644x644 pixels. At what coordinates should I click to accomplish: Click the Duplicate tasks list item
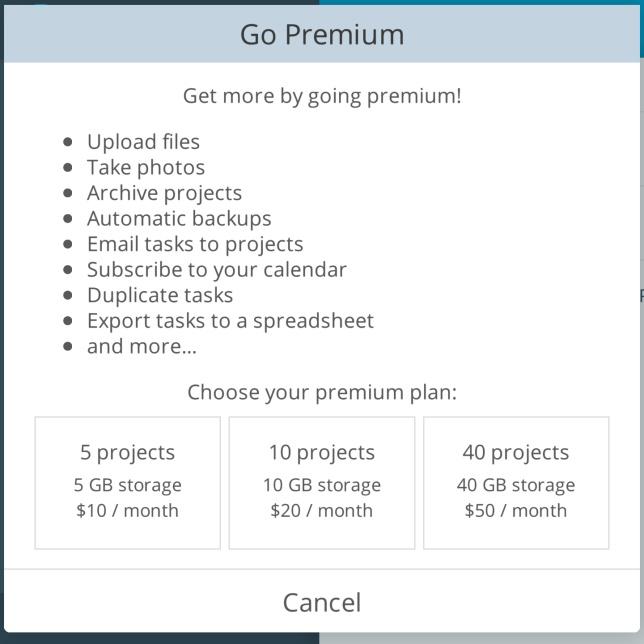pyautogui.click(x=160, y=295)
